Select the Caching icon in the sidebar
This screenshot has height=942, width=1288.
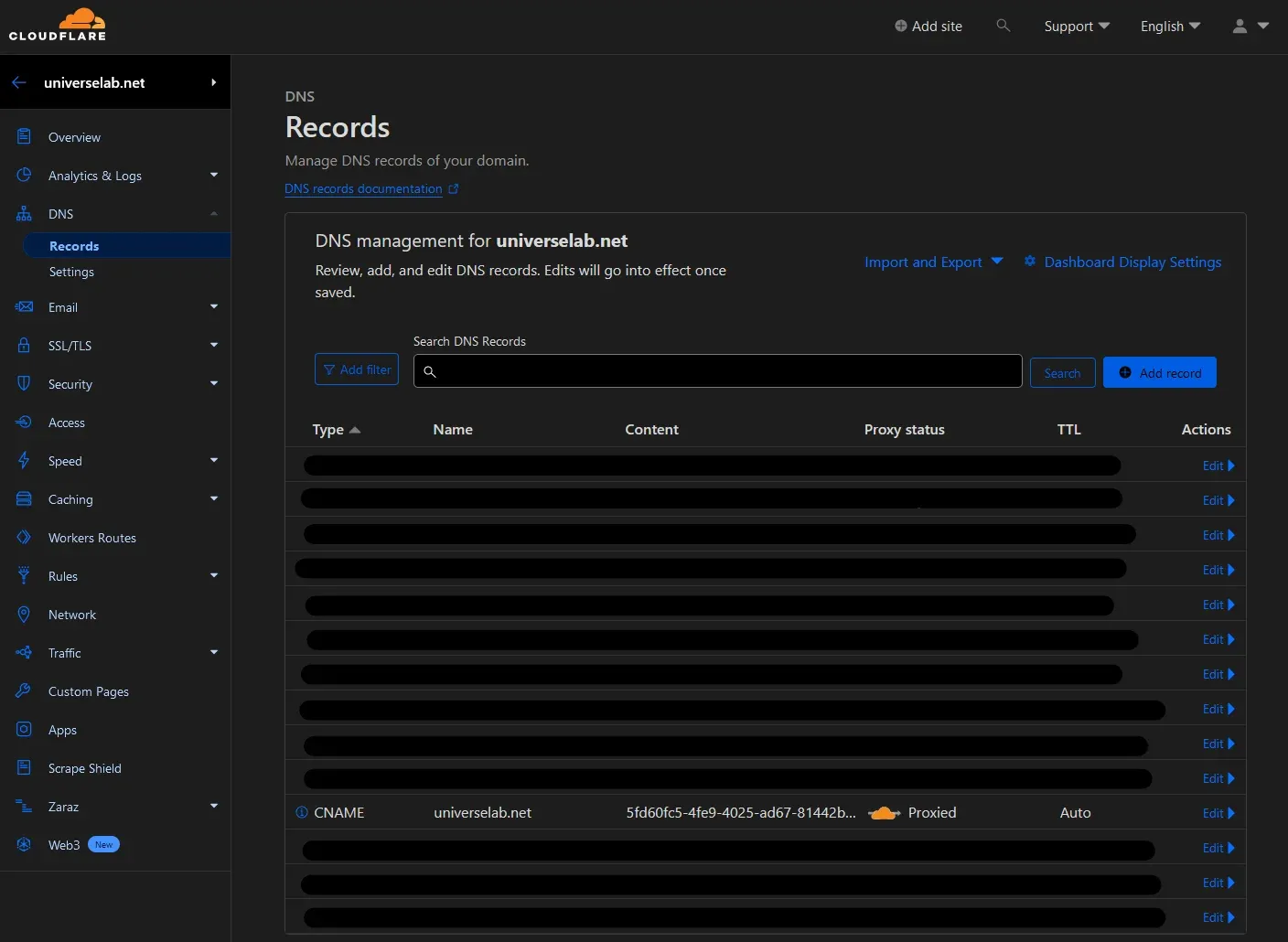tap(24, 498)
